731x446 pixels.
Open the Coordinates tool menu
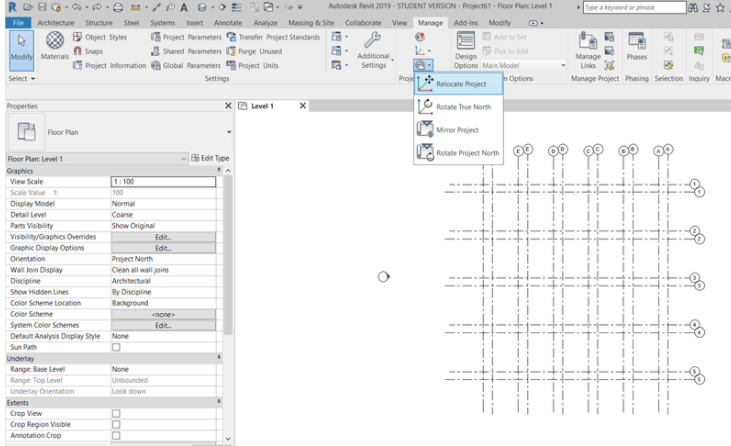(422, 51)
